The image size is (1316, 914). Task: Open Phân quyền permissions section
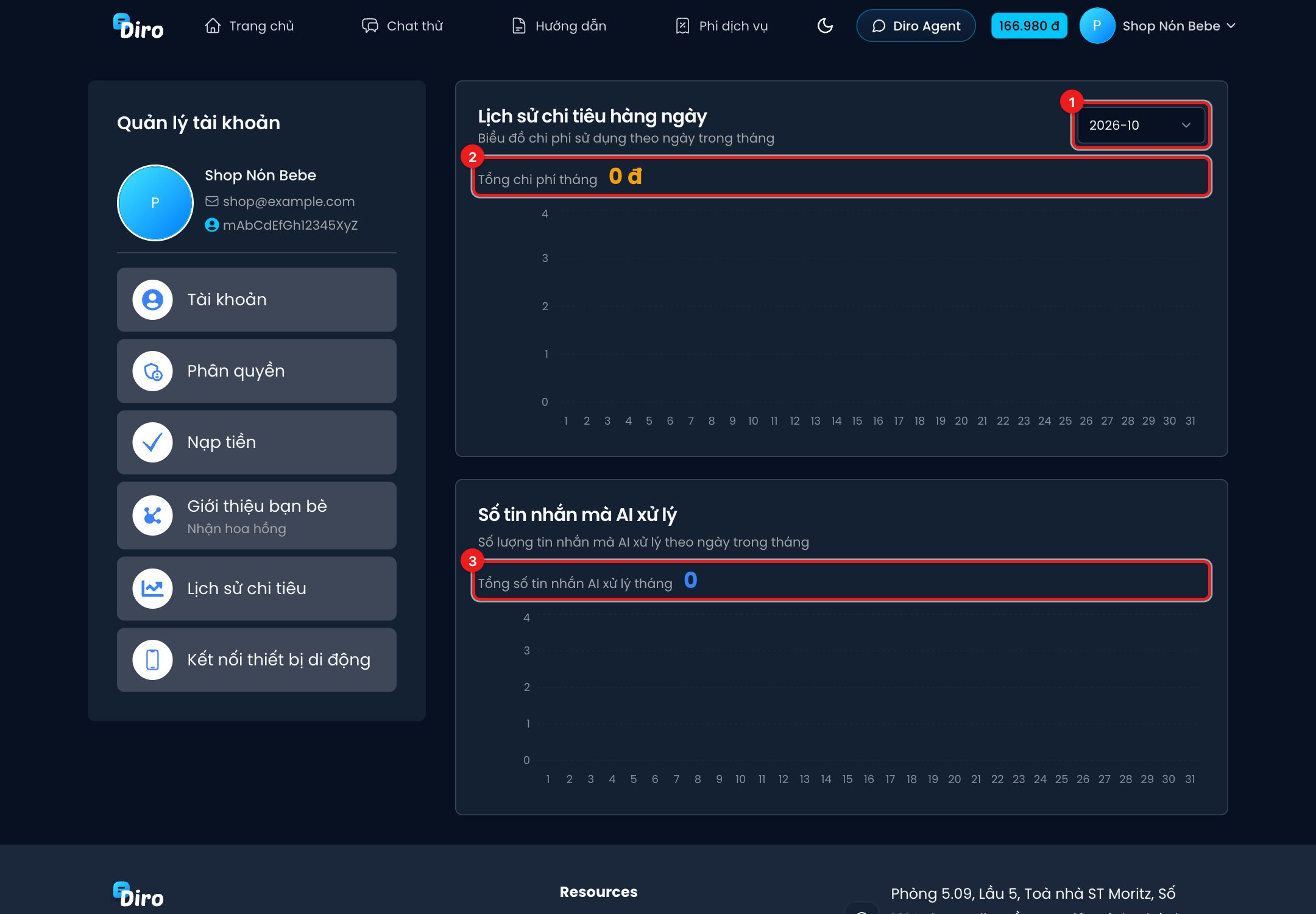tap(256, 371)
